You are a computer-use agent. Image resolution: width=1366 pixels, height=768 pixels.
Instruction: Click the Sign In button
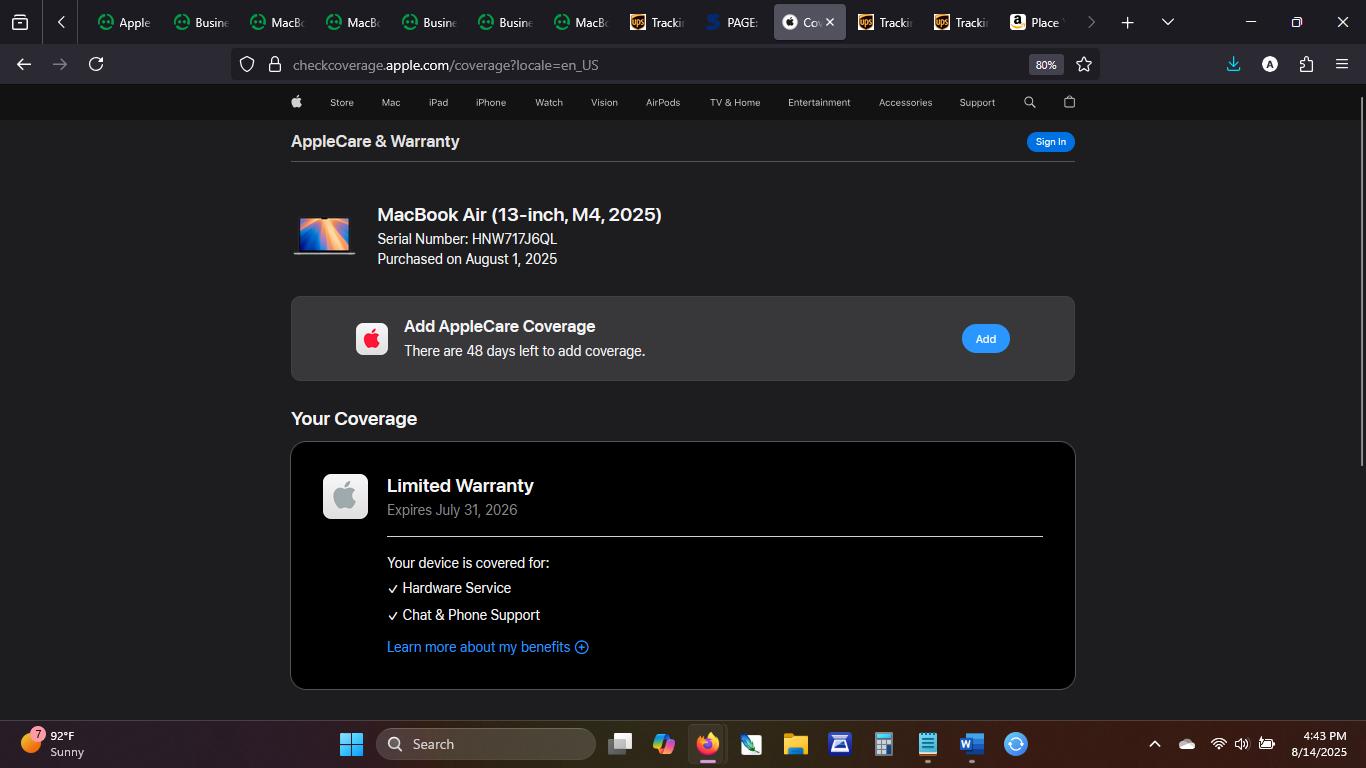pyautogui.click(x=1051, y=142)
